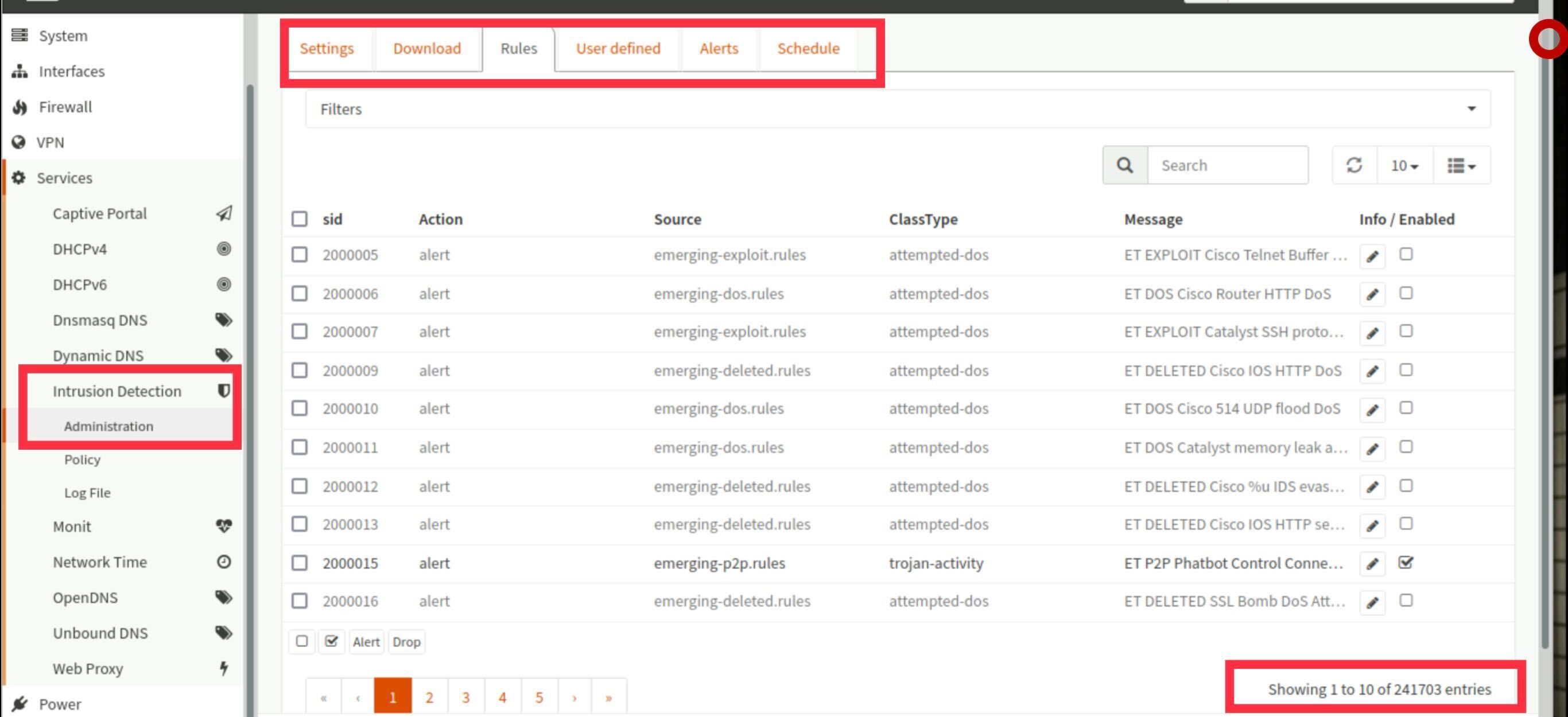Edit rule 2000009 with pencil icon
Viewport: 1568px width, 717px height.
coord(1372,371)
